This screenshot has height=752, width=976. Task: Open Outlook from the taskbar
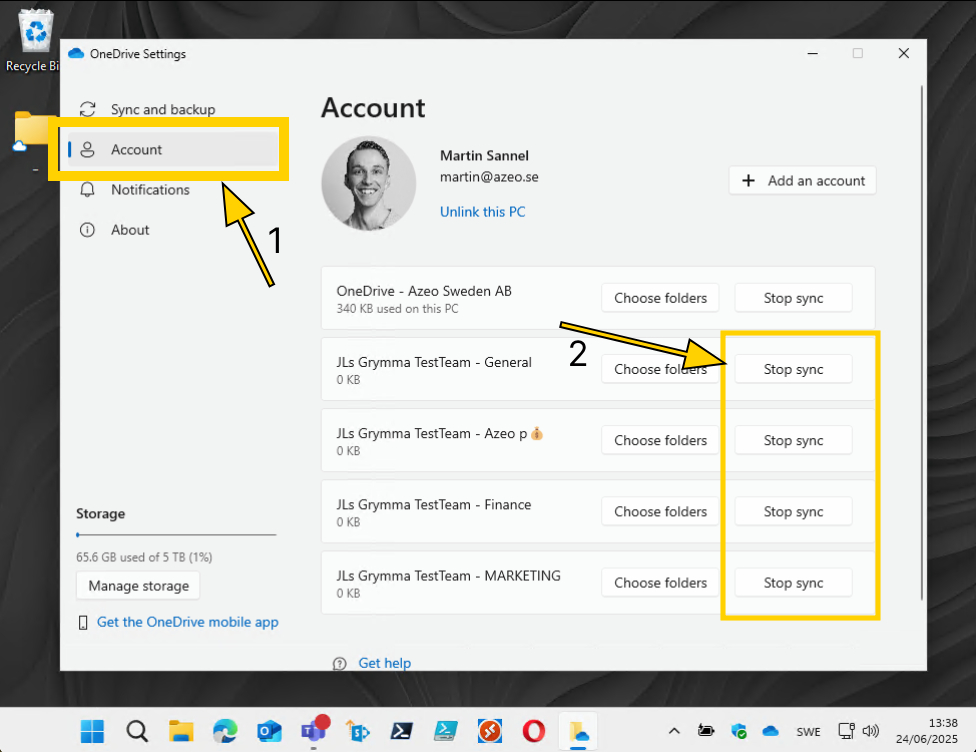[269, 731]
